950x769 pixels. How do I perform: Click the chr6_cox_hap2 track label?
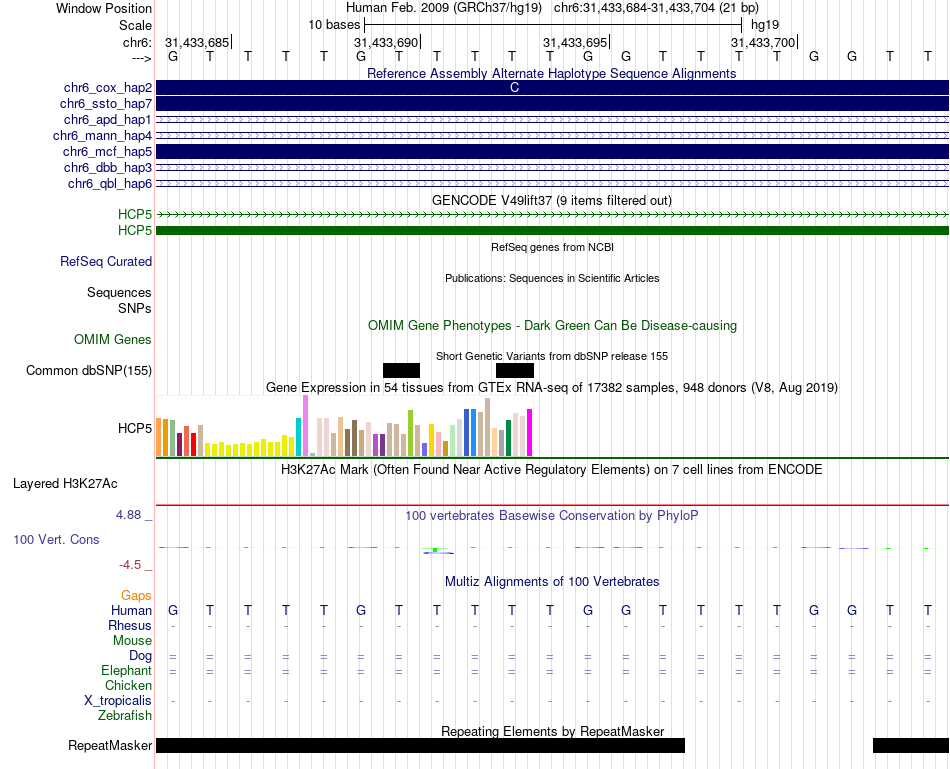(108, 88)
